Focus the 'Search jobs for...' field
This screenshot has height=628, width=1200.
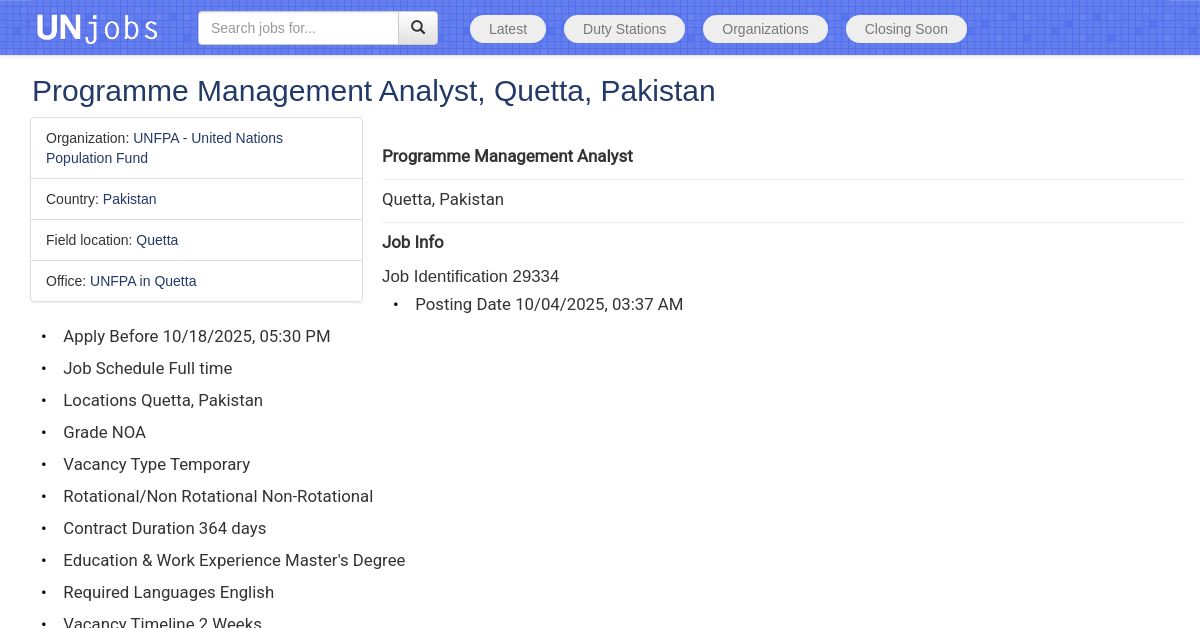[298, 28]
